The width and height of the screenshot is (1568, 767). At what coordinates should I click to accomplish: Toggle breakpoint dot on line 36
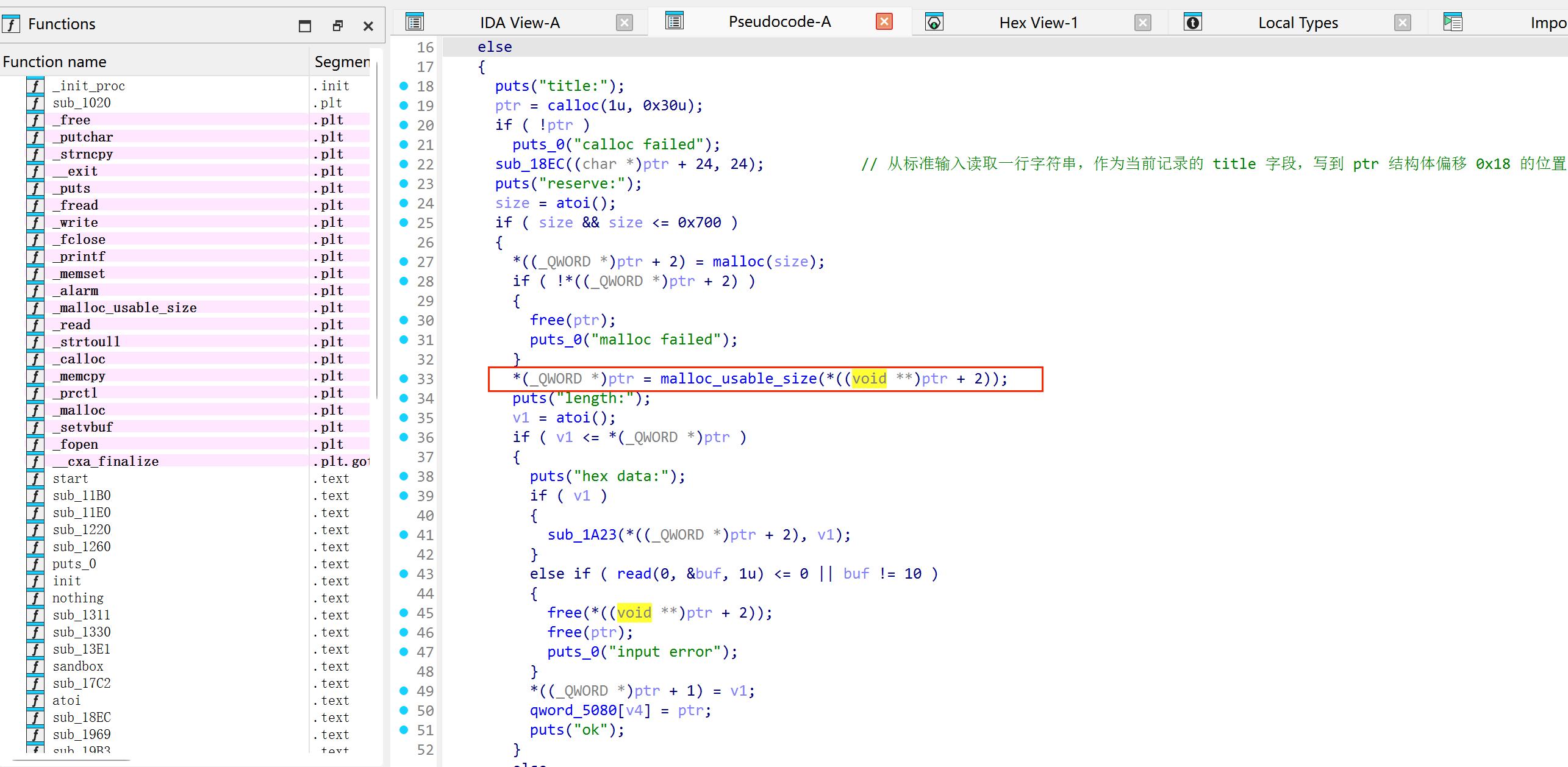click(x=404, y=437)
